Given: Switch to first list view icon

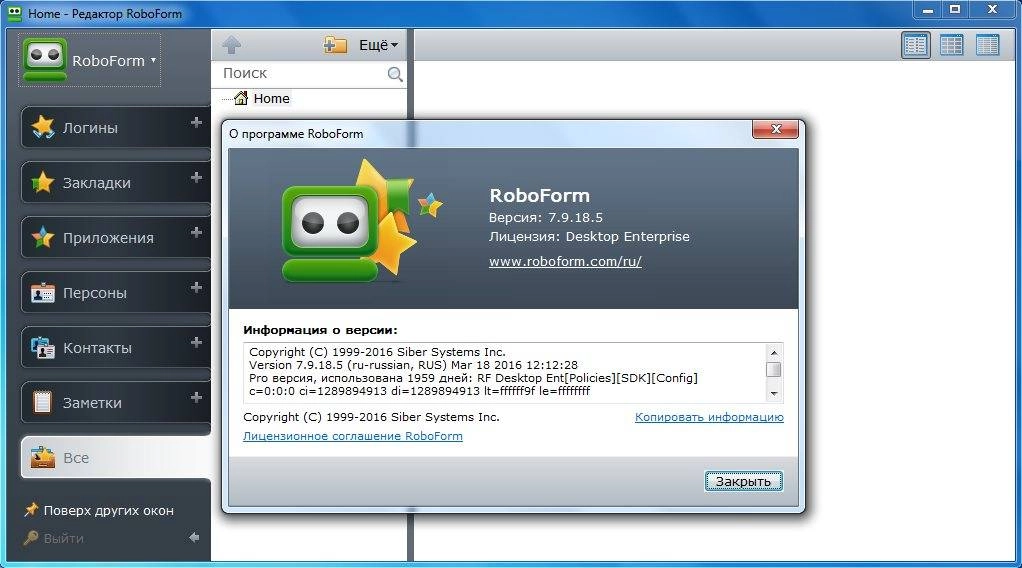Looking at the screenshot, I should [916, 45].
